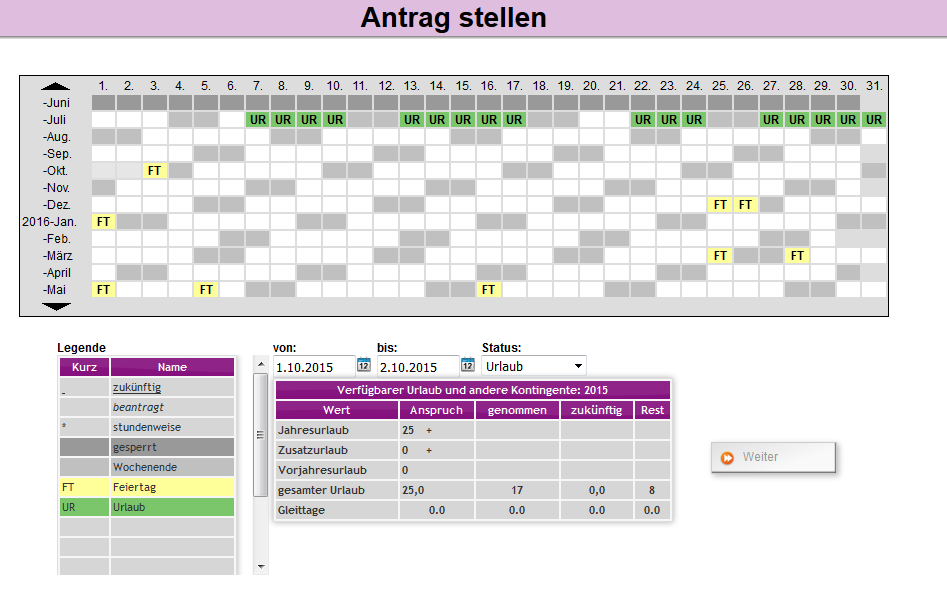Click the FT cell on May 16
The width and height of the screenshot is (947, 599).
tap(488, 290)
